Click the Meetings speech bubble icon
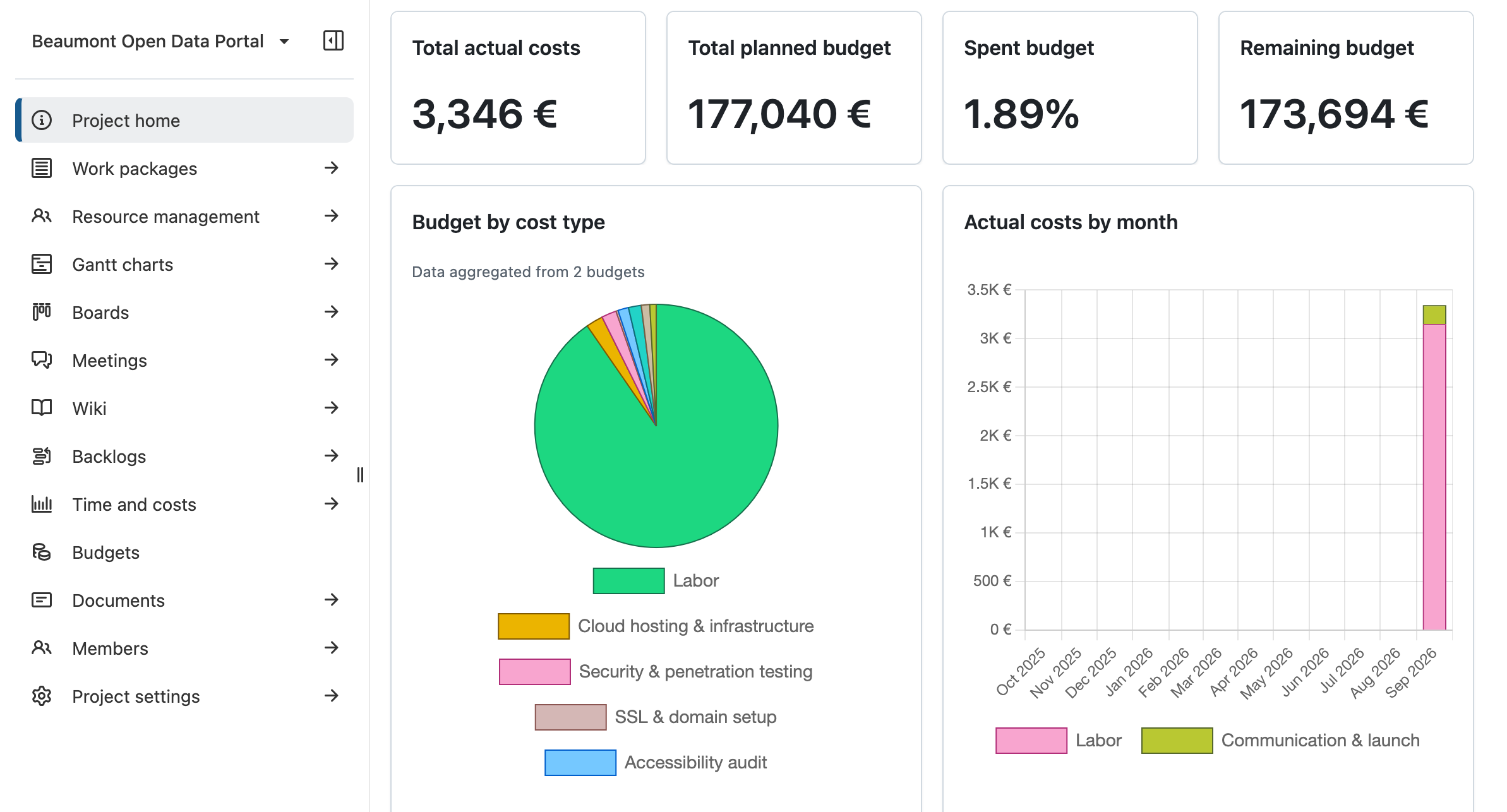The width and height of the screenshot is (1507, 812). (42, 360)
